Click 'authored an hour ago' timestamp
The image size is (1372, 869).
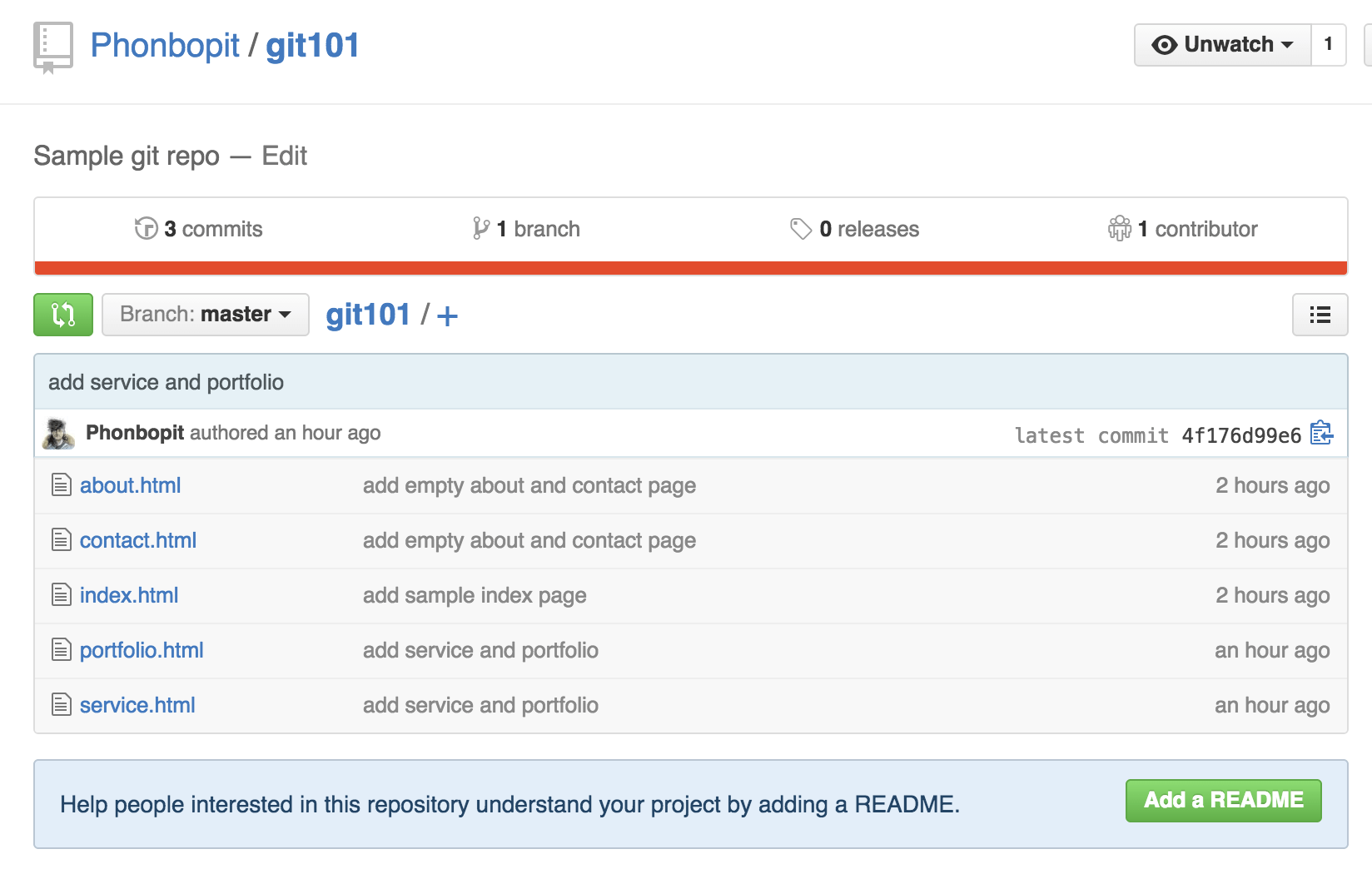(286, 433)
